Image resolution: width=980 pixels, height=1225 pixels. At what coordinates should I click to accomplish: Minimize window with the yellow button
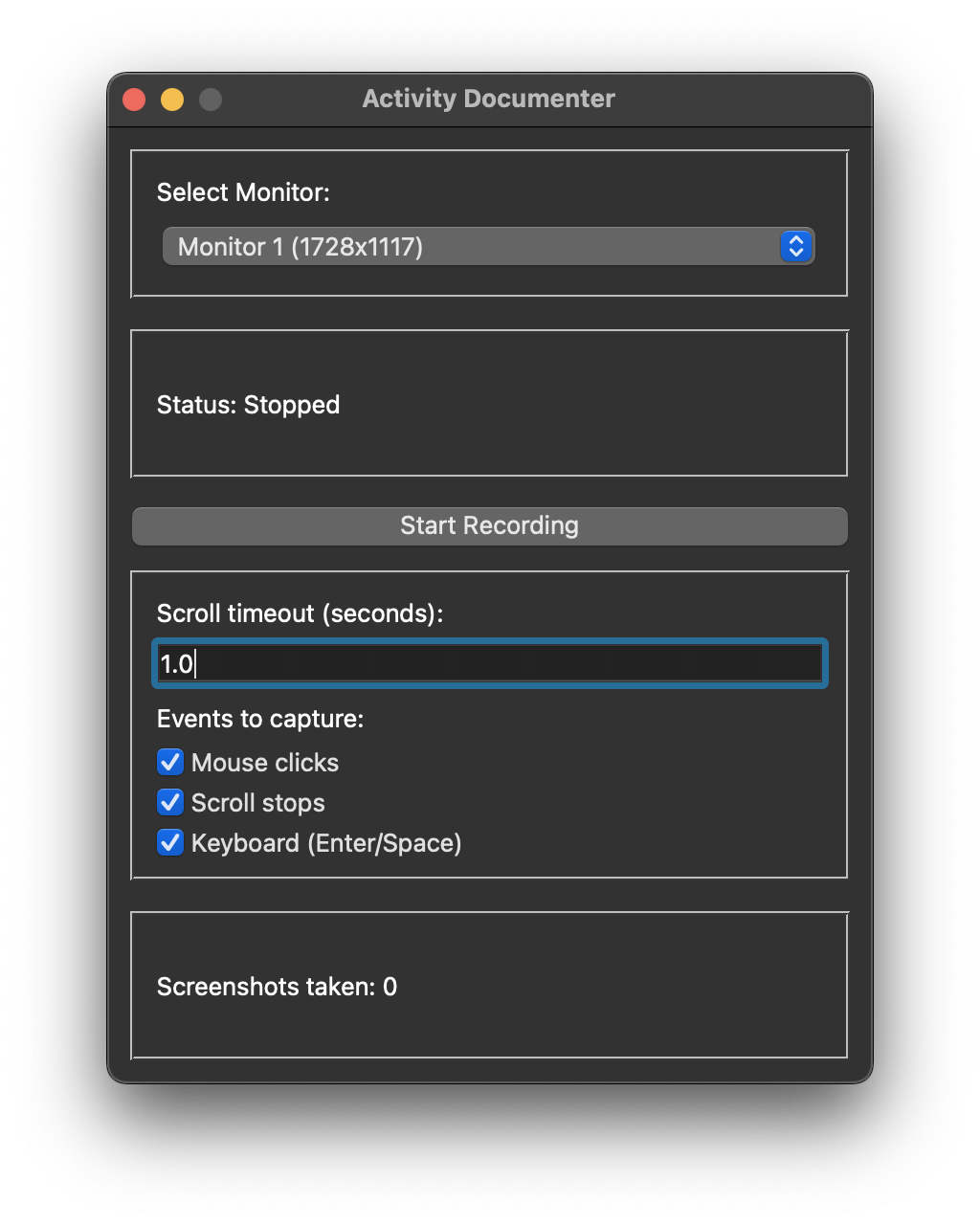tap(172, 100)
